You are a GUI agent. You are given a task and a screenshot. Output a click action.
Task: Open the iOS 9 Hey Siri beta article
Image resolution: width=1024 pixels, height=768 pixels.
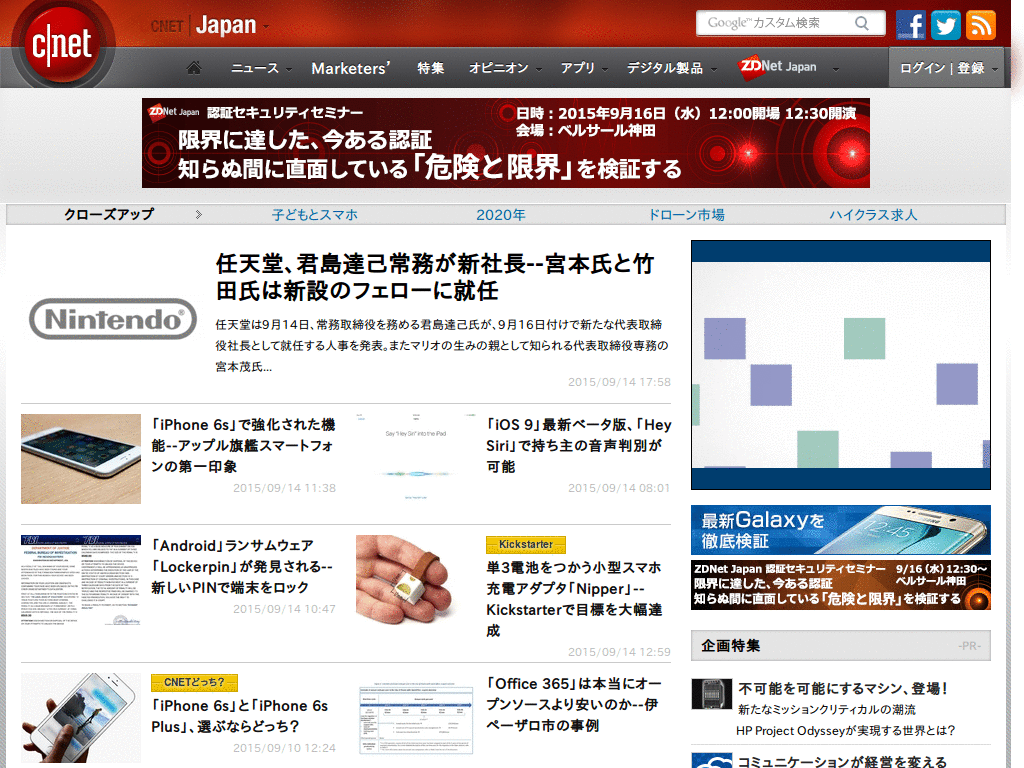(x=579, y=445)
